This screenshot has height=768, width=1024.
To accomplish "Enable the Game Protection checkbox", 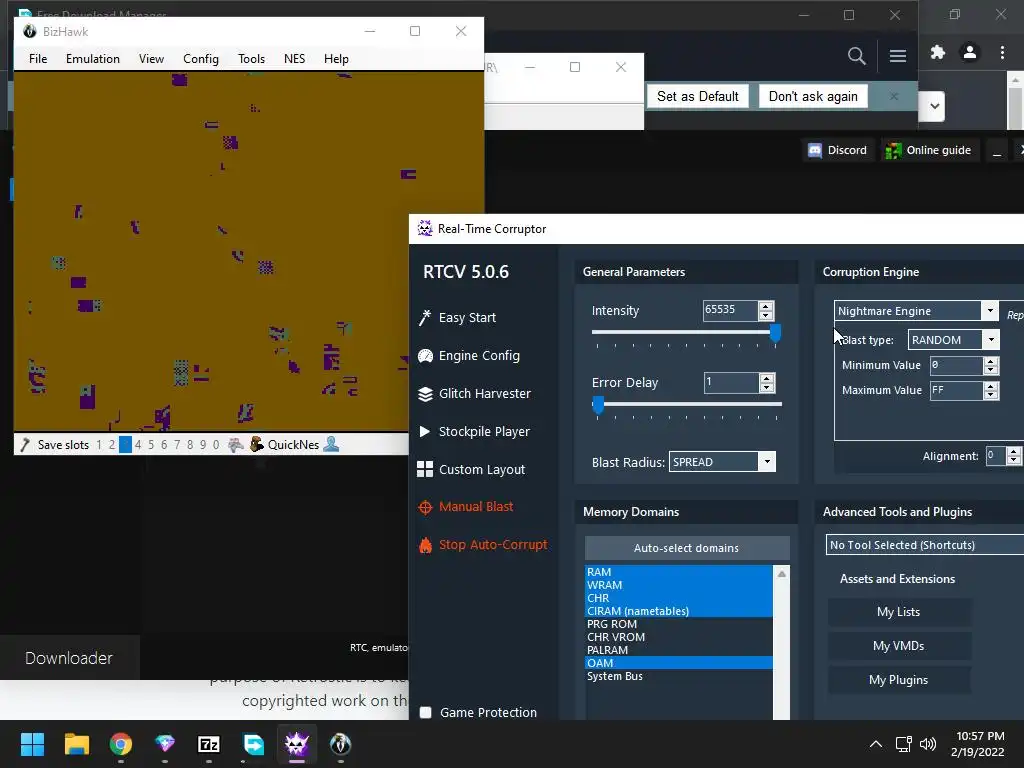I will [x=426, y=712].
